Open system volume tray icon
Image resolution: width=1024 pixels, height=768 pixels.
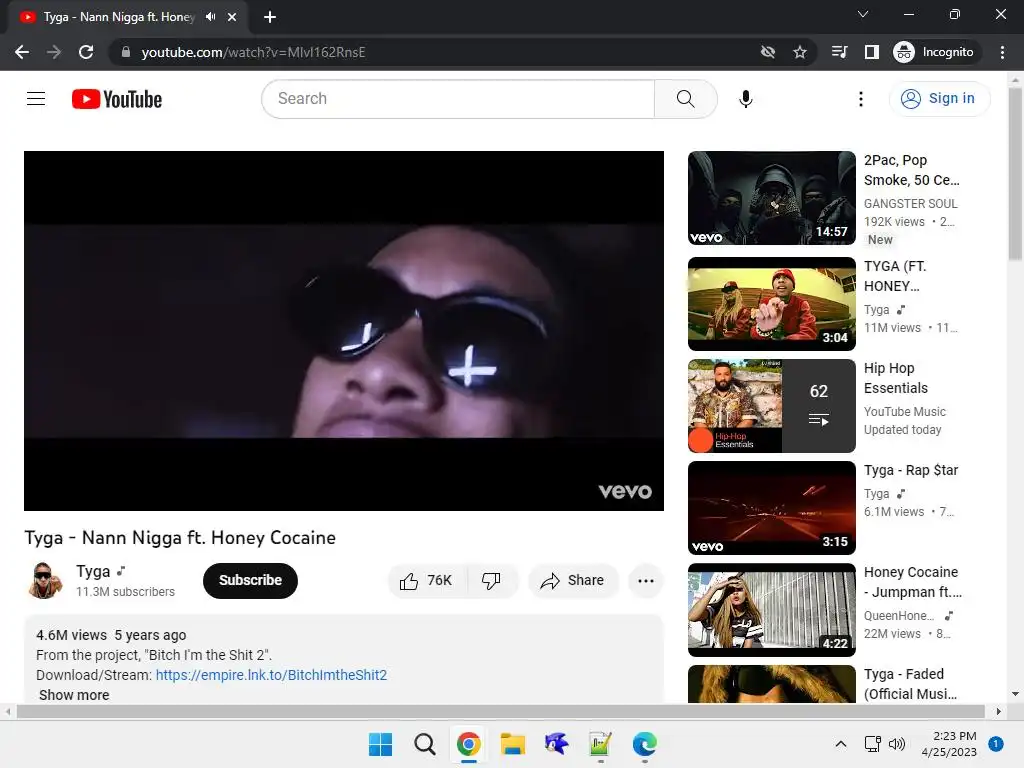(x=897, y=744)
